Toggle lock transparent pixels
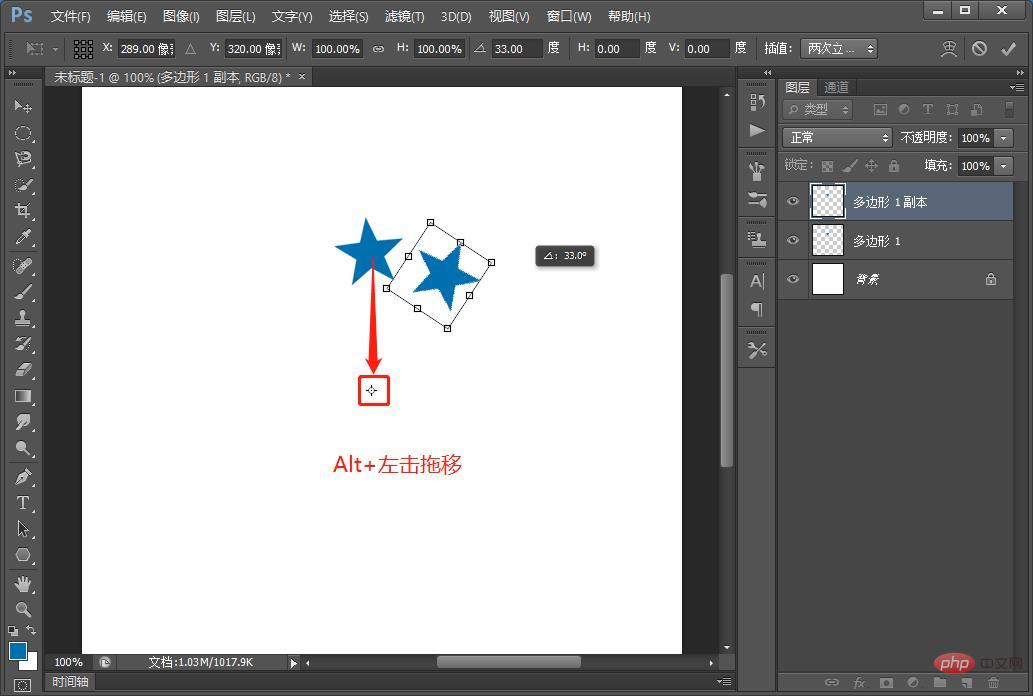Screen dimensions: 1033x696 click(x=827, y=166)
